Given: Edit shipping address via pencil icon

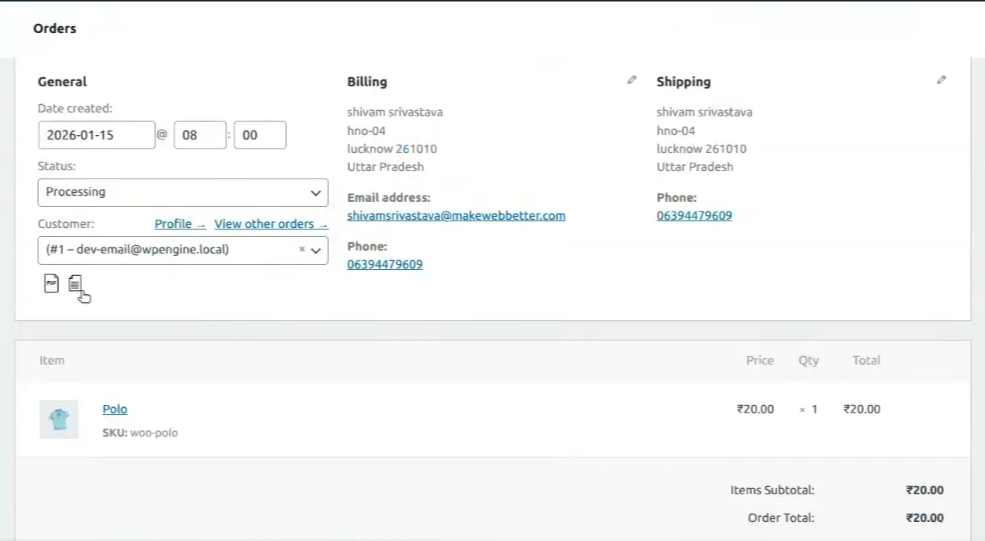Looking at the screenshot, I should point(941,80).
